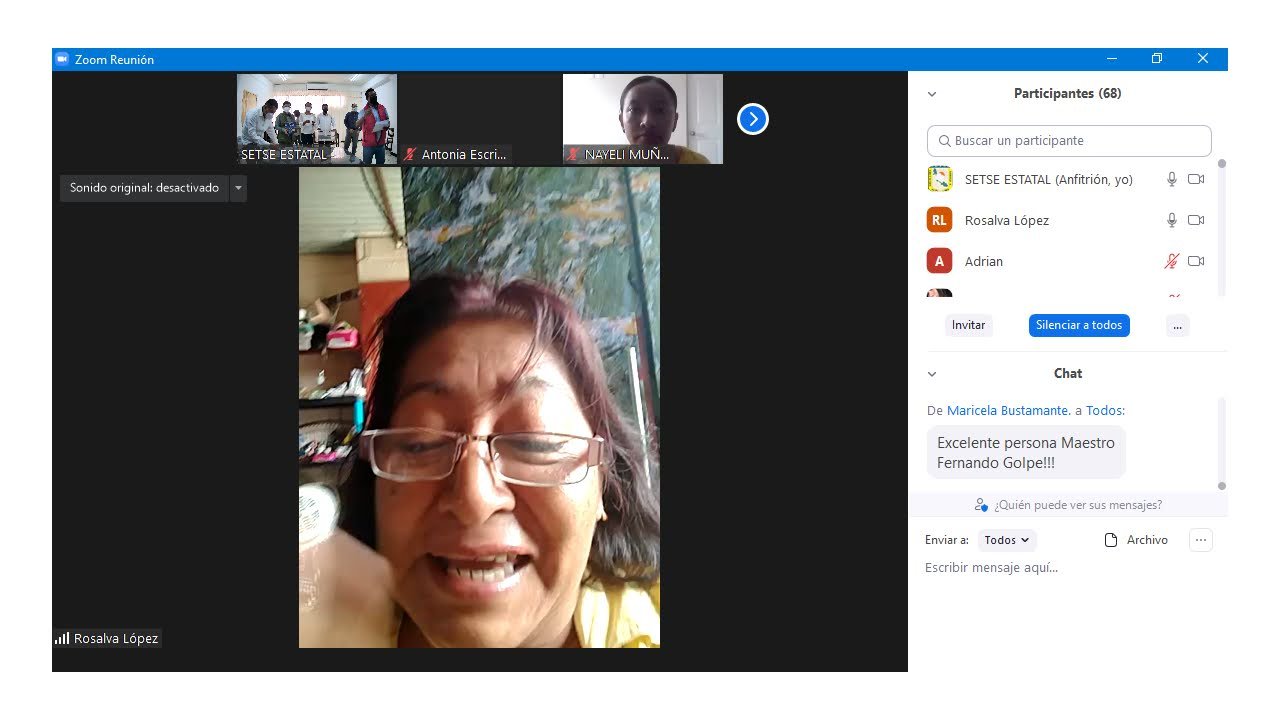Click SETSE ESTATAL avatar in participants list
Screen dimensions: 1280x720
coord(939,179)
